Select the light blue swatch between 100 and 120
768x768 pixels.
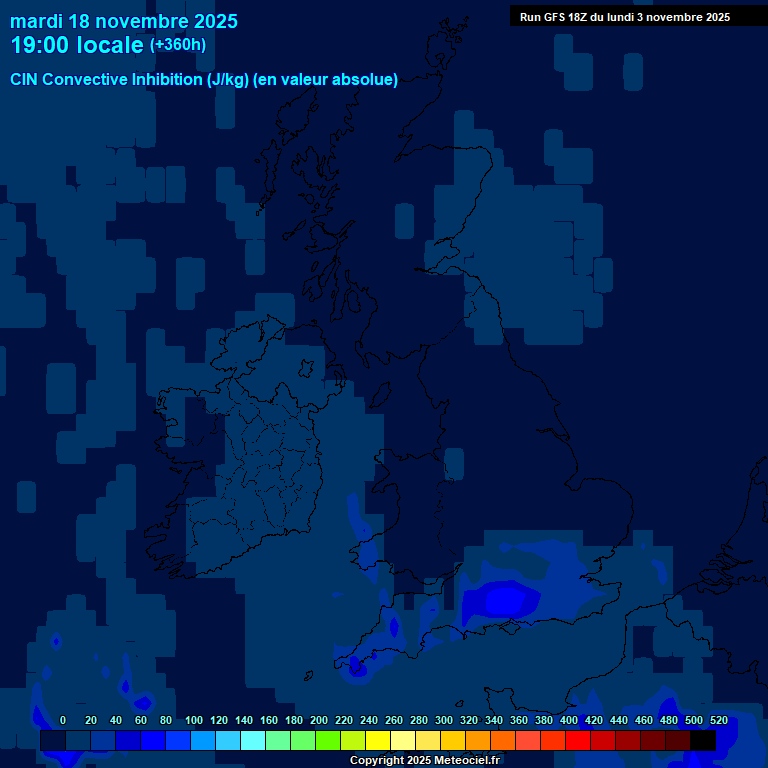[x=203, y=740]
